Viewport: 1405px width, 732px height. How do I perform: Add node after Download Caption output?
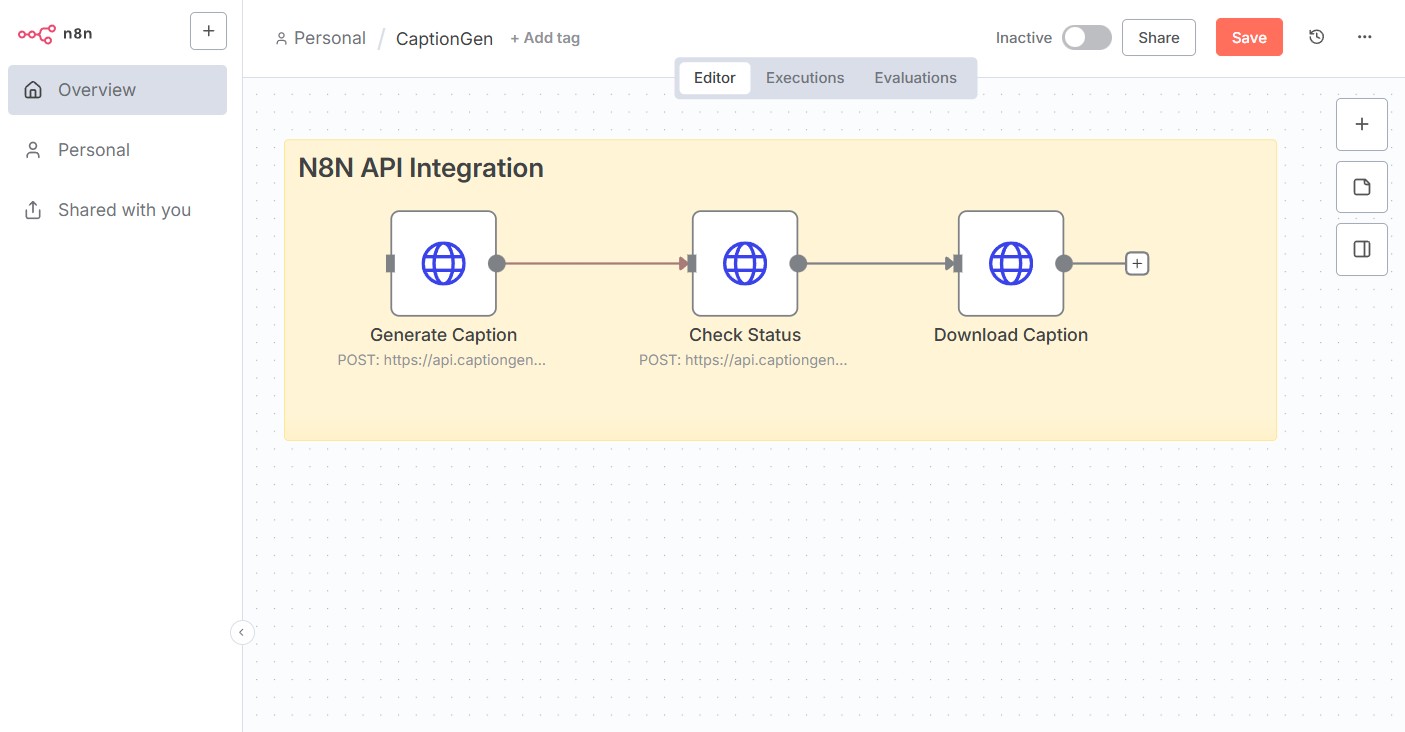[1137, 264]
